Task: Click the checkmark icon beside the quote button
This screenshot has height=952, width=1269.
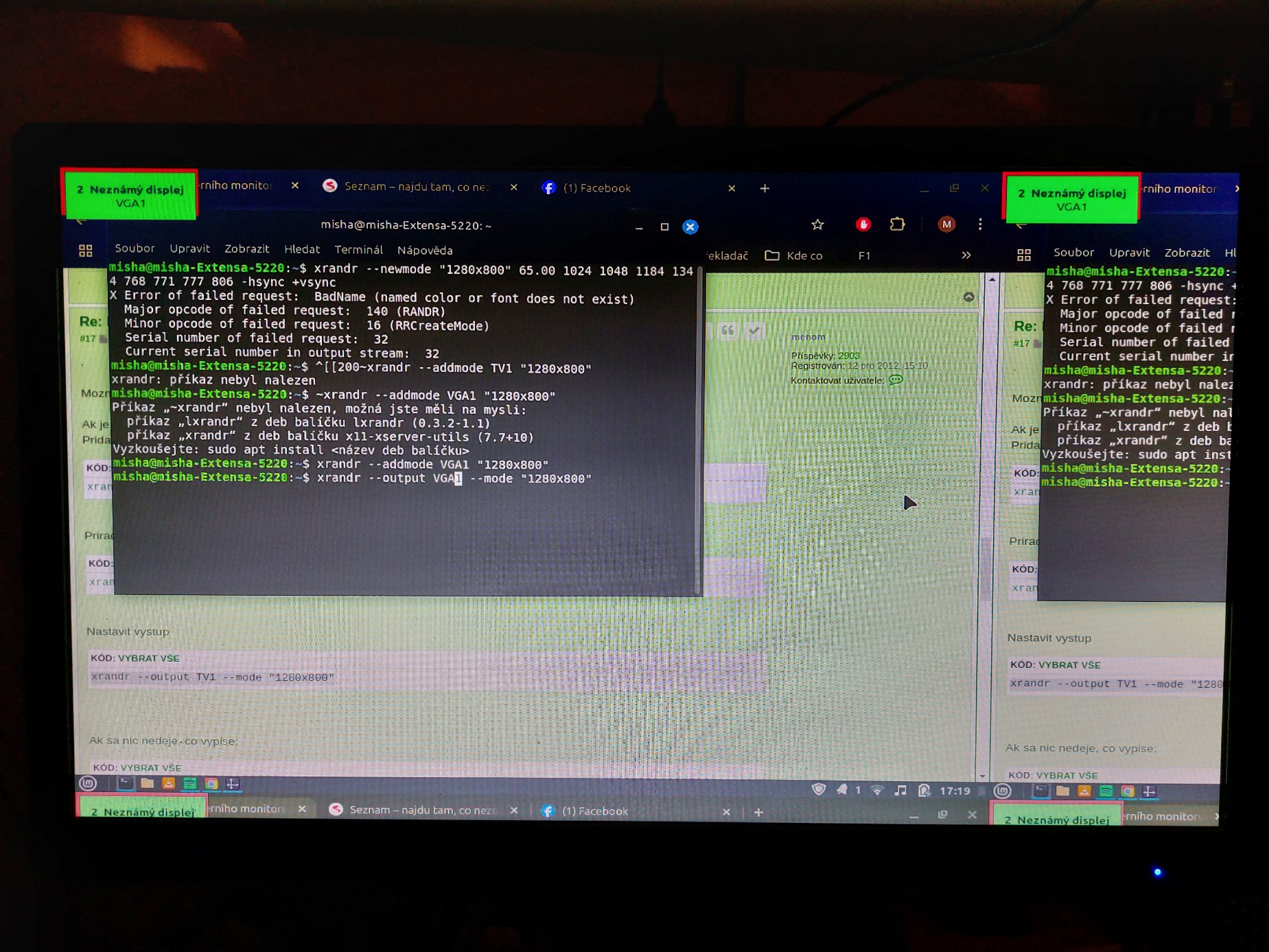Action: pyautogui.click(x=754, y=332)
